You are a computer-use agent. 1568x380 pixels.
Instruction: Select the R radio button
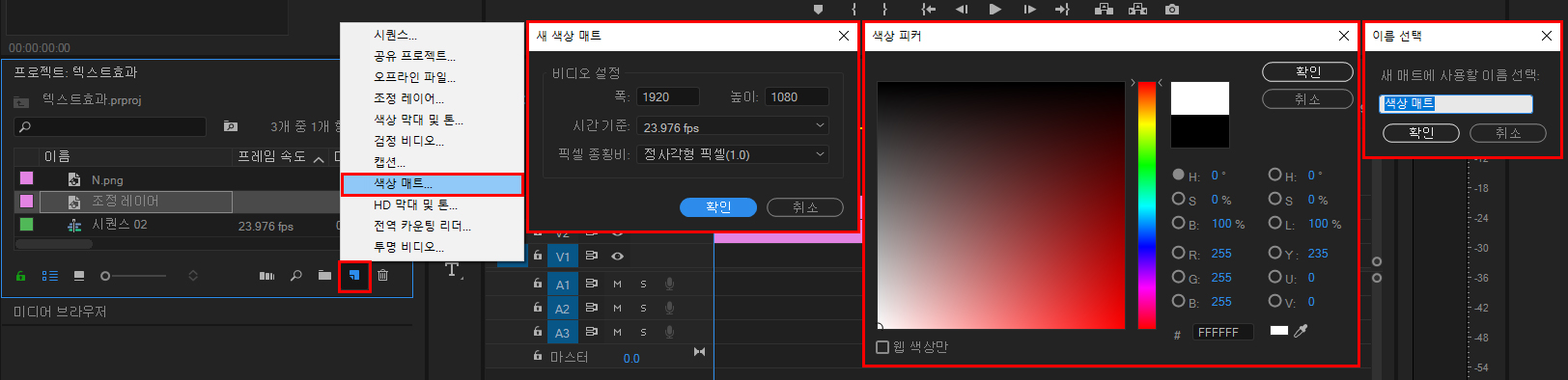(1178, 253)
